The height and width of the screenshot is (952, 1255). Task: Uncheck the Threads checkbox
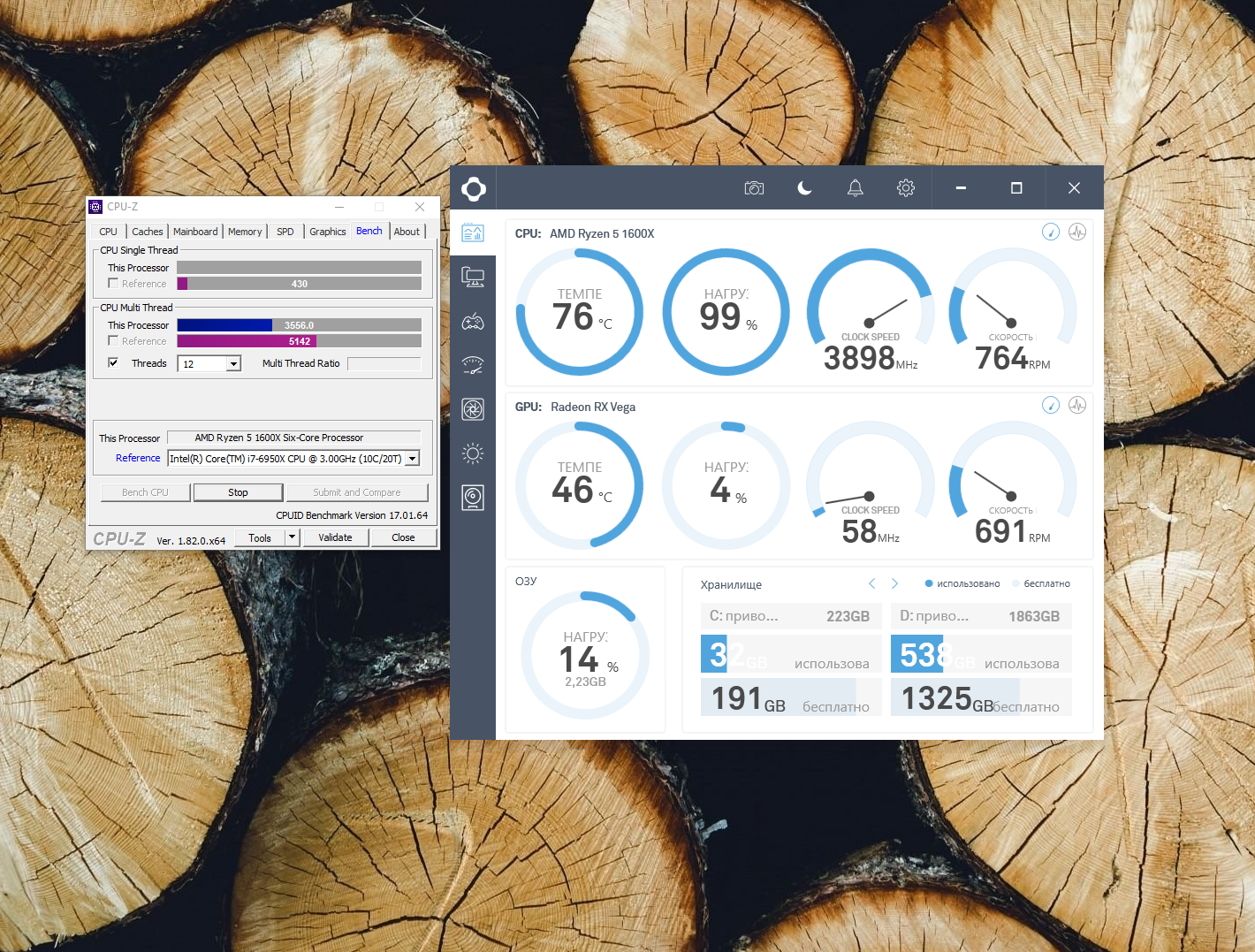113,363
